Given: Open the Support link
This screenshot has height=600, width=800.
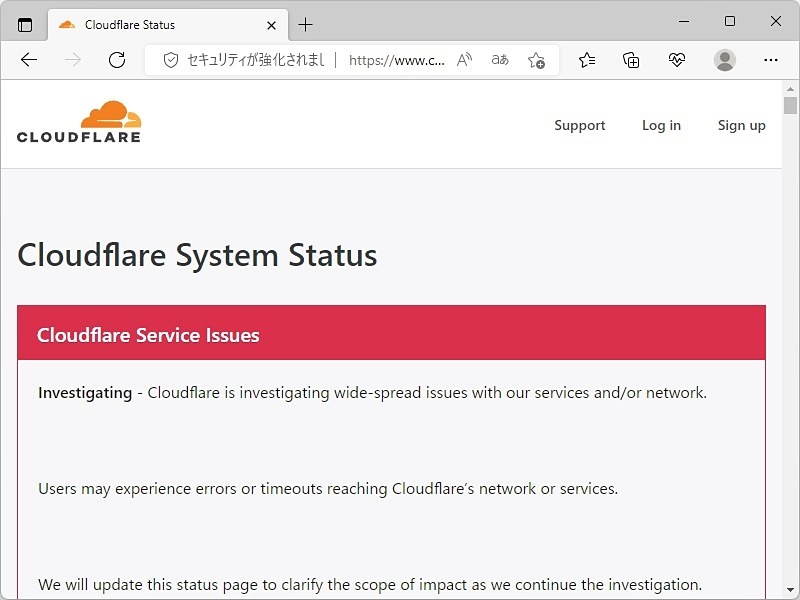Looking at the screenshot, I should point(580,126).
